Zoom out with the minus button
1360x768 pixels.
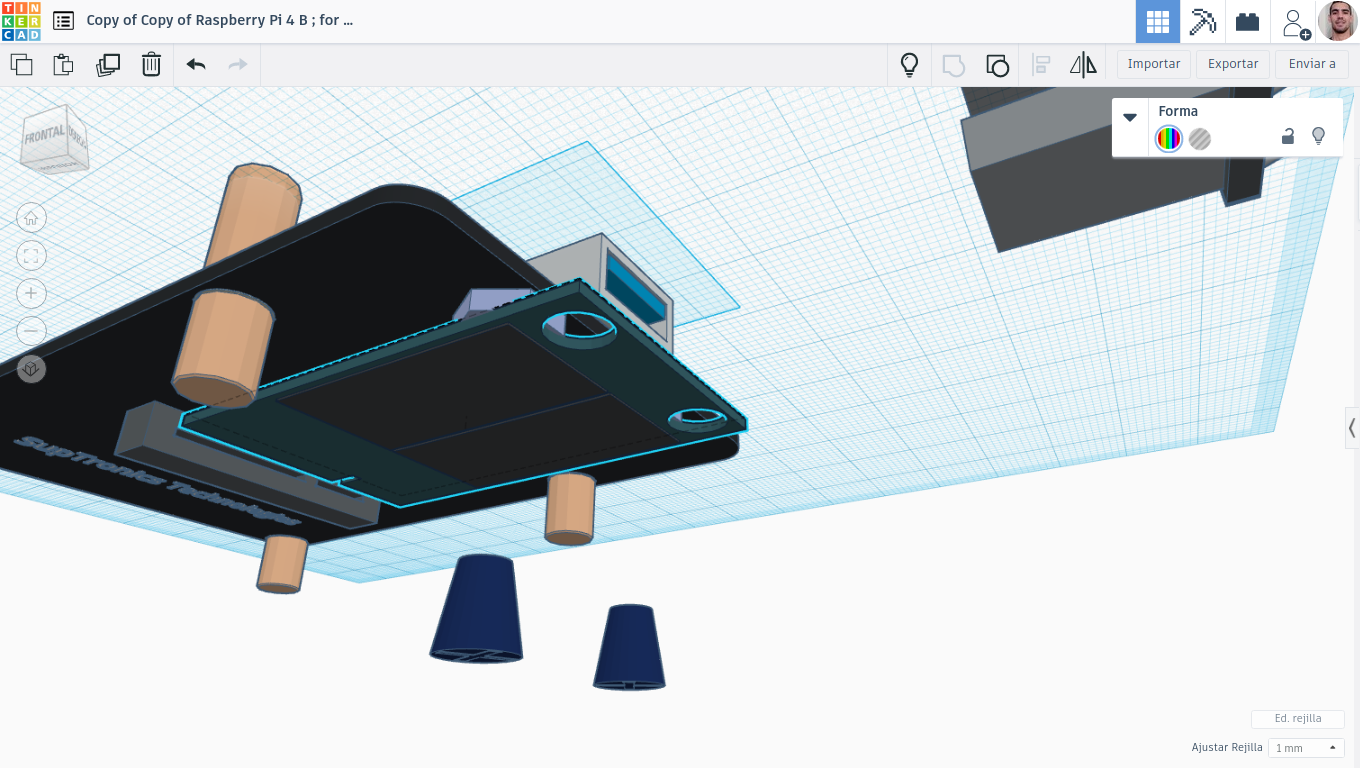coord(31,331)
